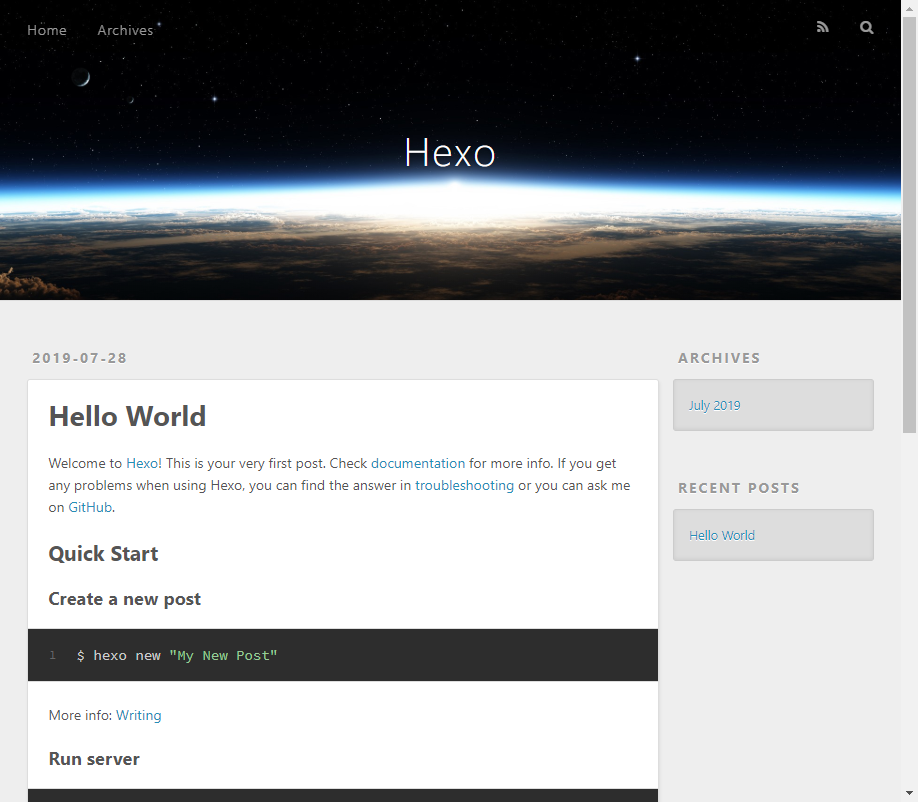This screenshot has height=802, width=918.
Task: Go to the GitHub link
Action: click(89, 507)
